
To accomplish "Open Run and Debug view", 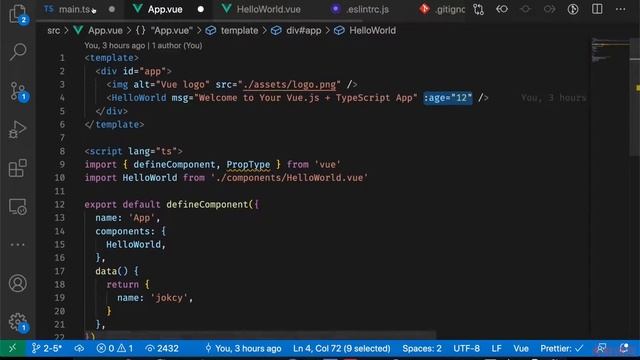I will coord(18,129).
